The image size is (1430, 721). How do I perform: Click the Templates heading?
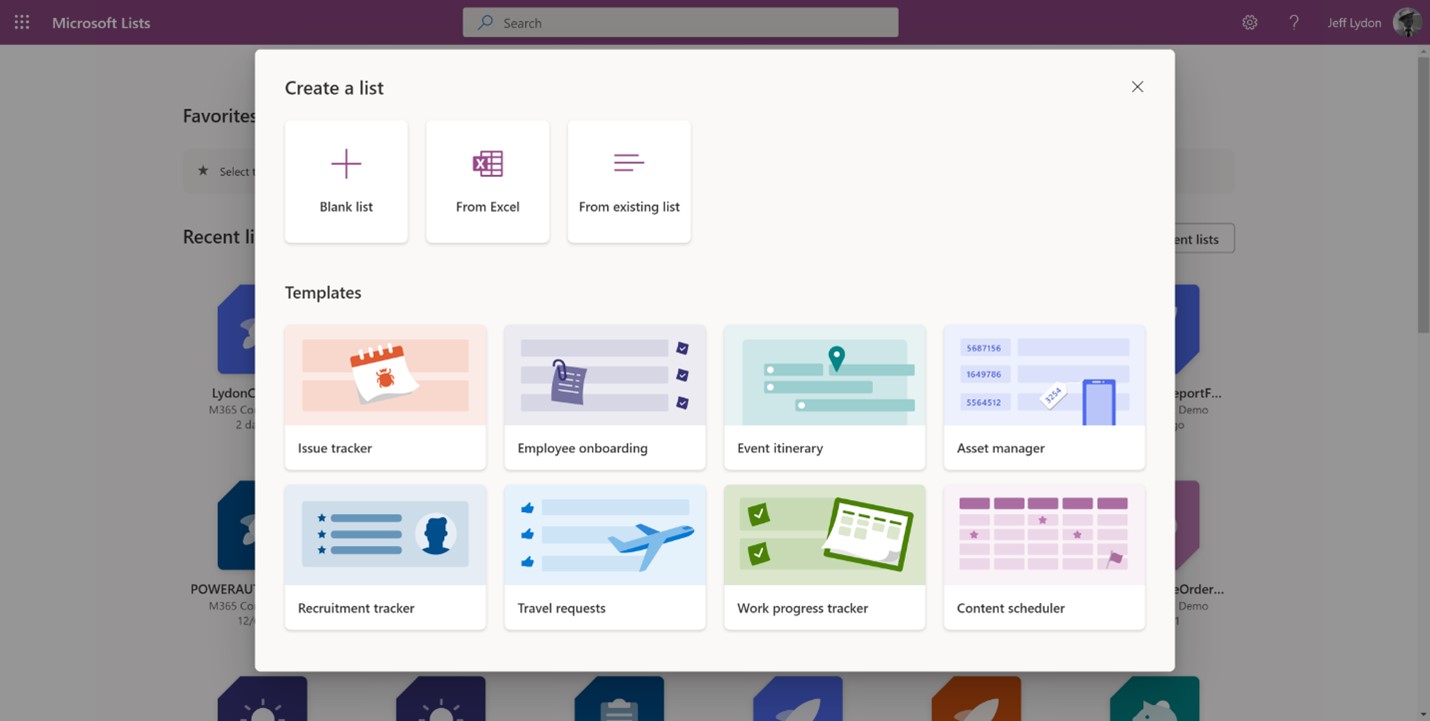(x=323, y=293)
